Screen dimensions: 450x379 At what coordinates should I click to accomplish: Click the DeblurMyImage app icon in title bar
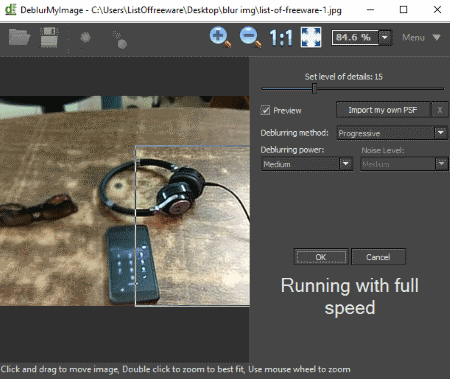[x=11, y=9]
